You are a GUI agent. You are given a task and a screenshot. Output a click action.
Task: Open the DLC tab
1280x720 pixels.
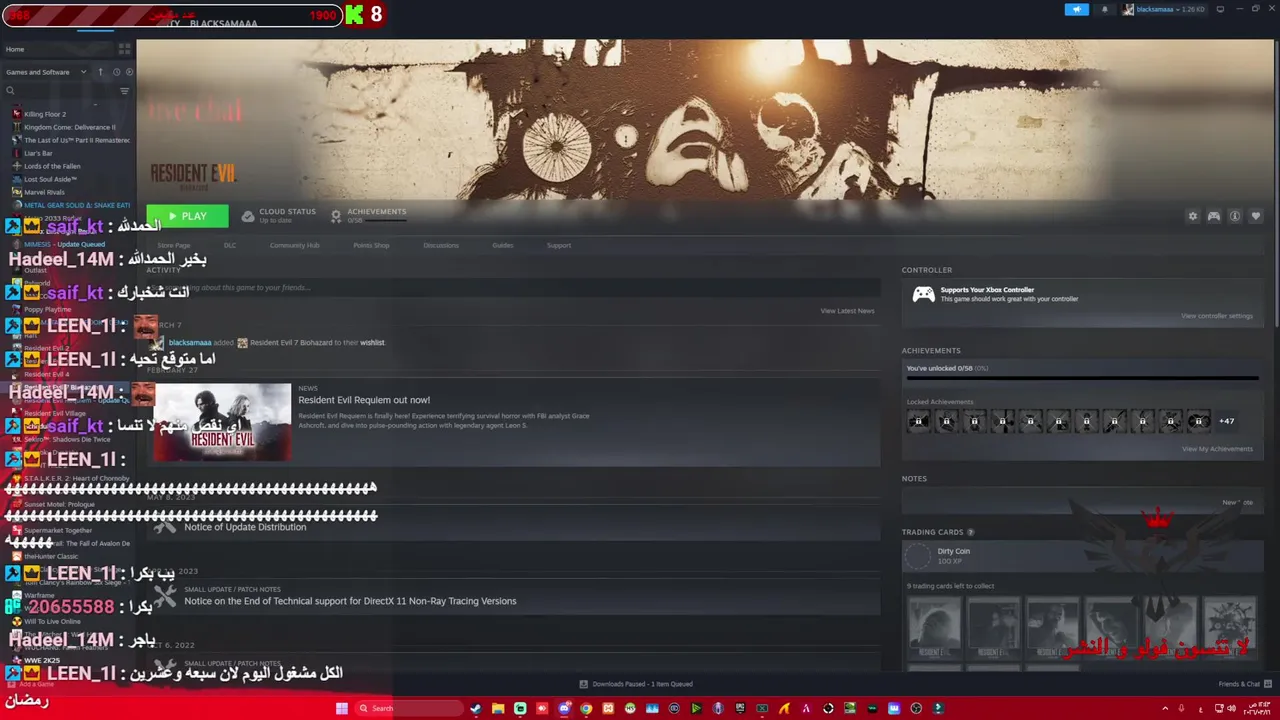pyautogui.click(x=230, y=245)
